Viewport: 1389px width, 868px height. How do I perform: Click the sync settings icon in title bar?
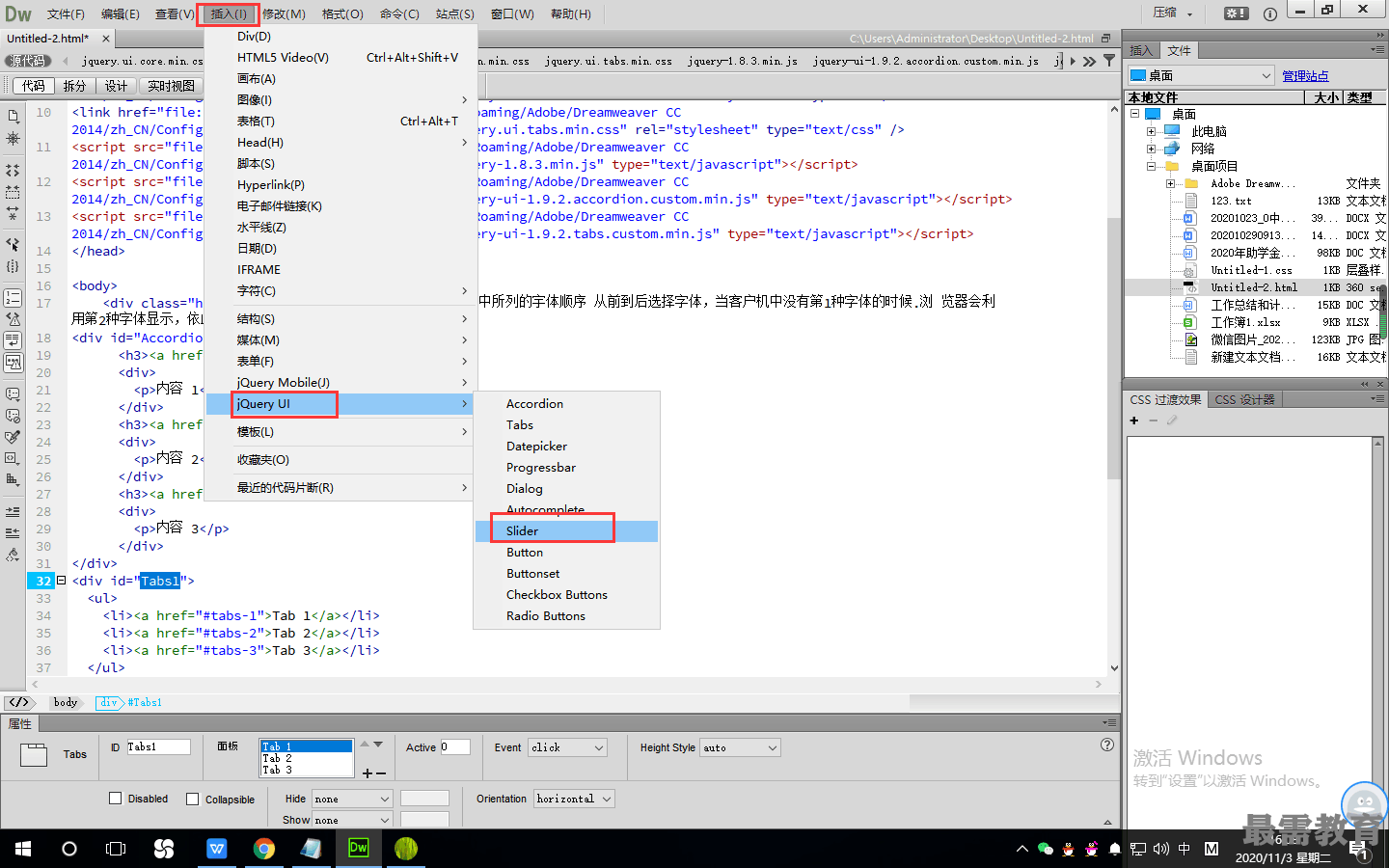click(x=1236, y=14)
